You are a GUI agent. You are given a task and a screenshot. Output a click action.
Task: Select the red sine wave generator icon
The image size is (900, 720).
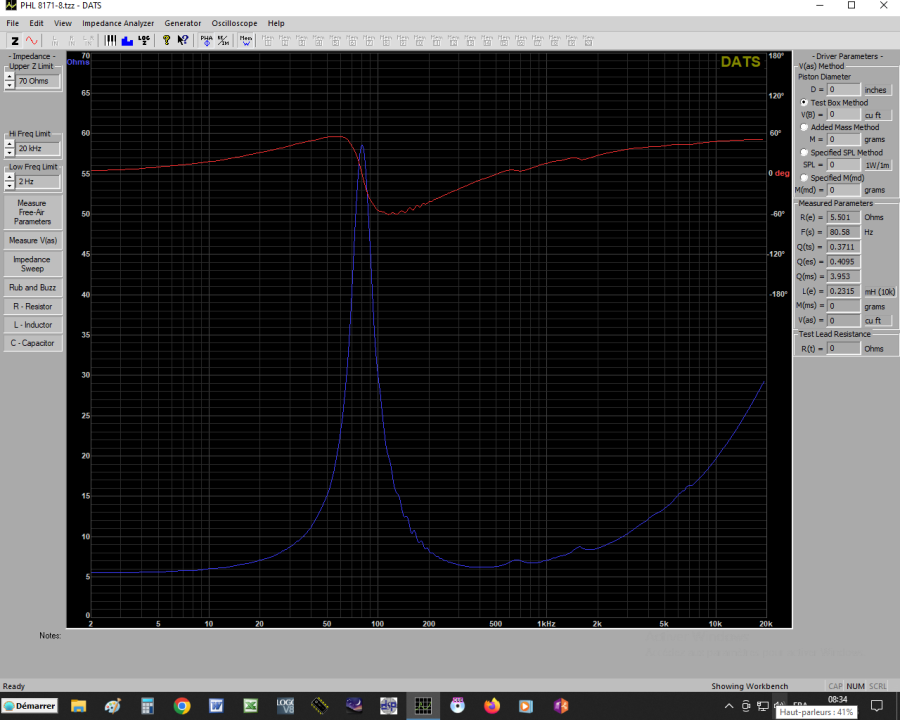[x=32, y=41]
